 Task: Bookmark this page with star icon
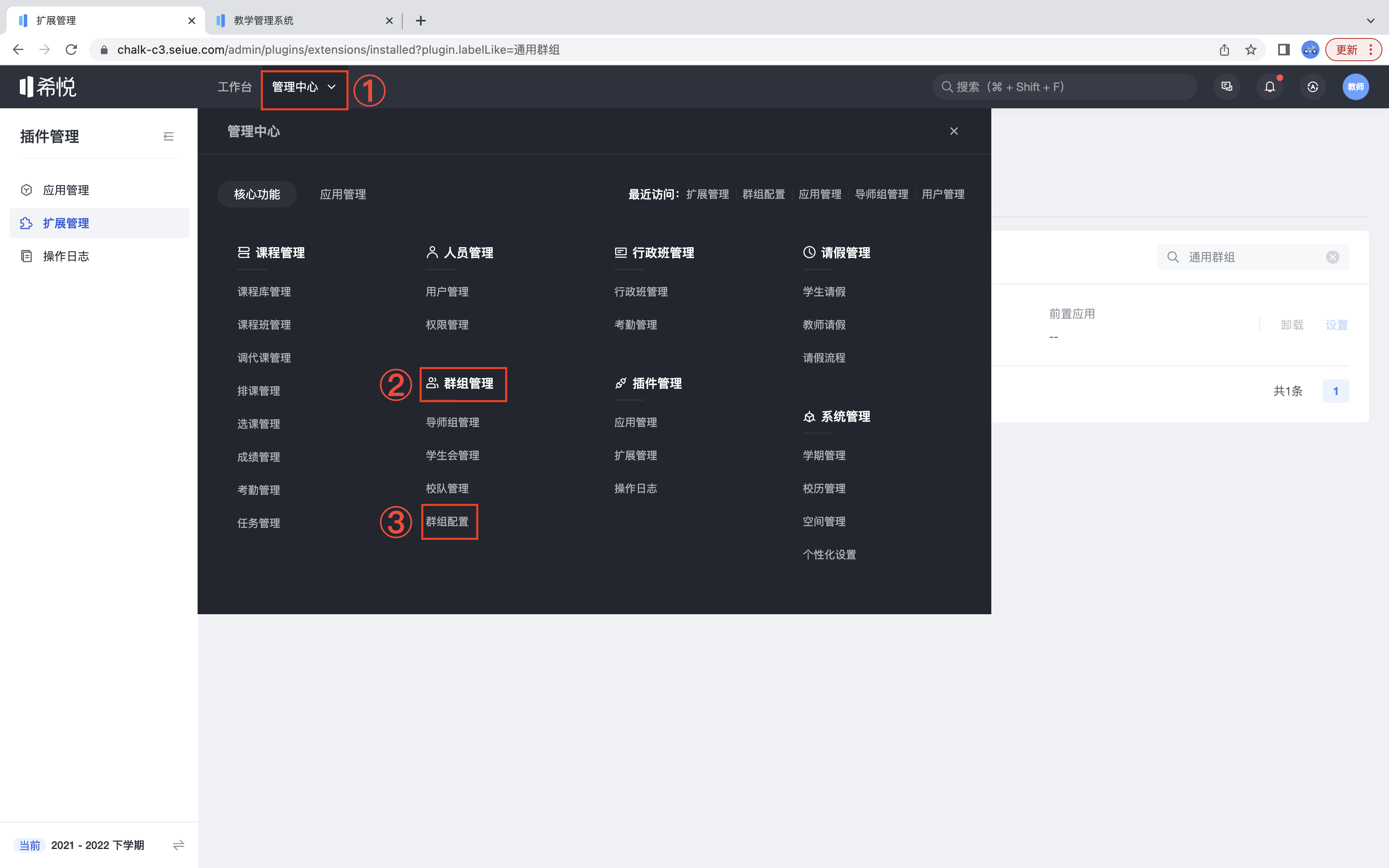point(1251,50)
